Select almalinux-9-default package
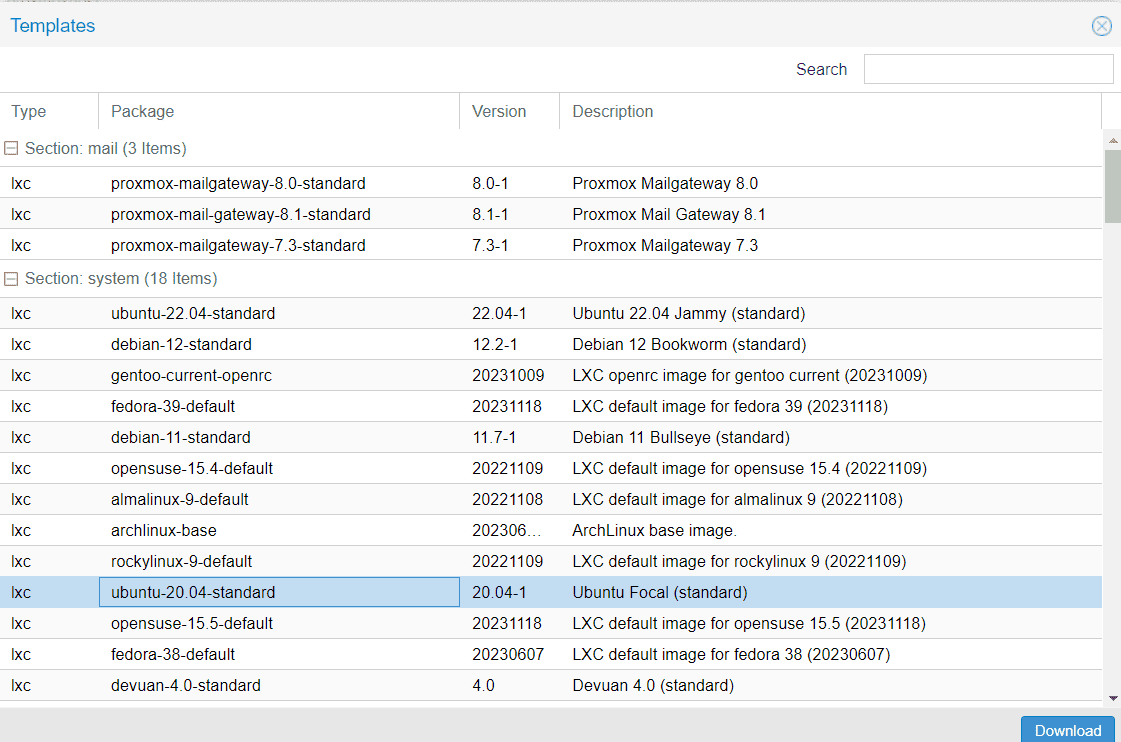This screenshot has width=1121, height=742. 179,500
